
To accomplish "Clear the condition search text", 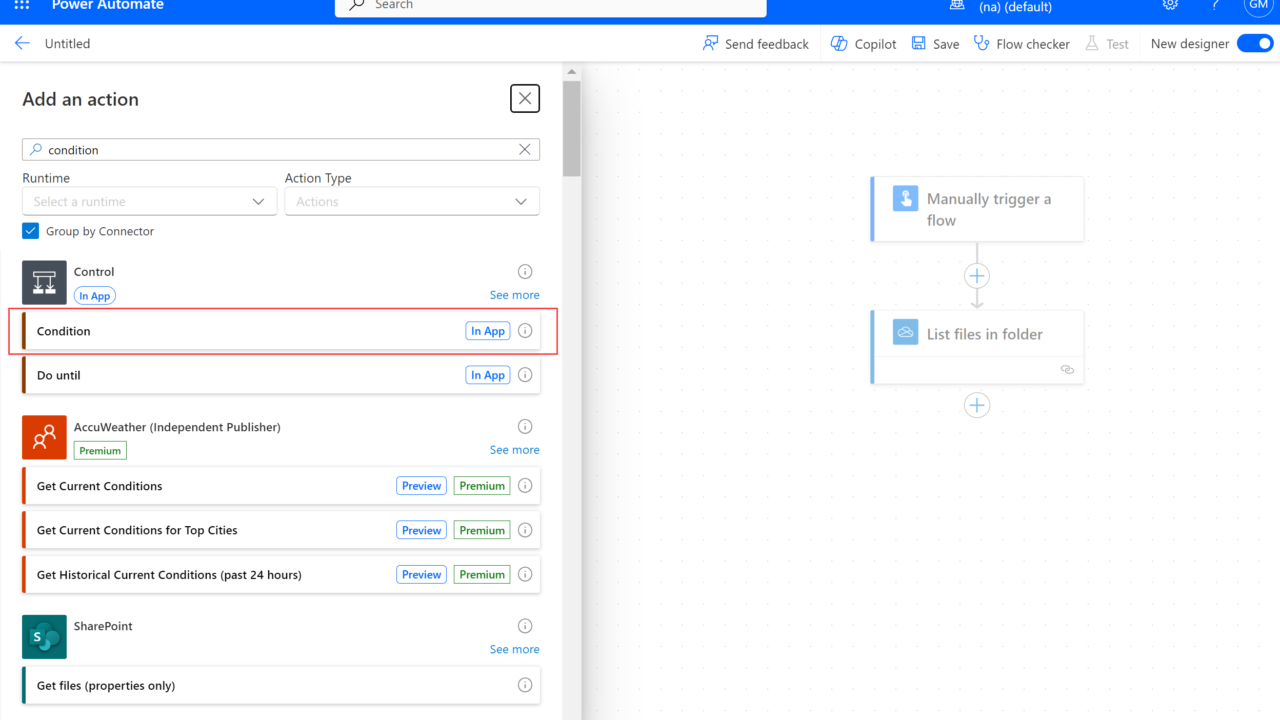I will tap(524, 149).
